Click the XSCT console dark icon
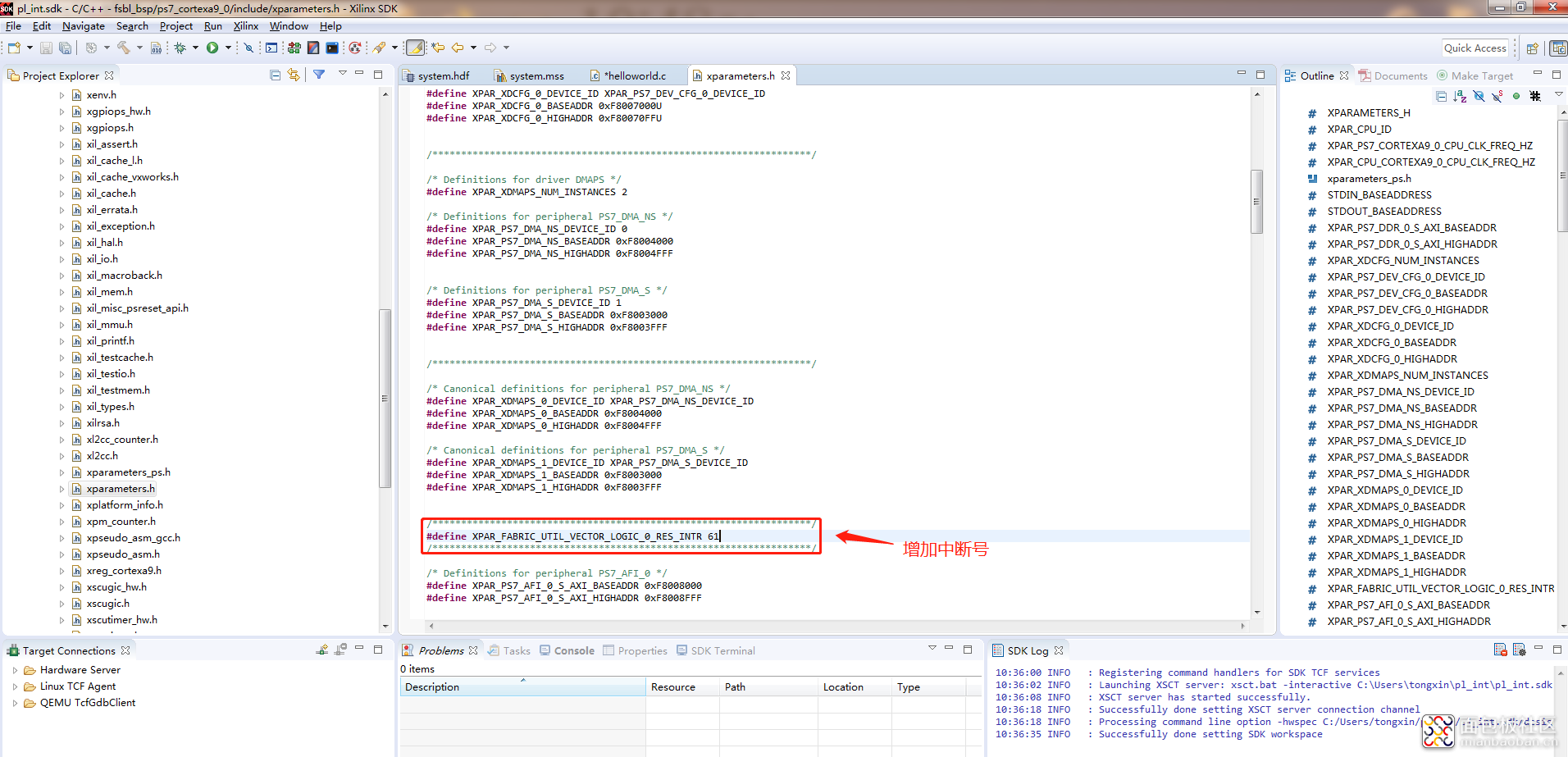This screenshot has width=1568, height=757. point(332,48)
